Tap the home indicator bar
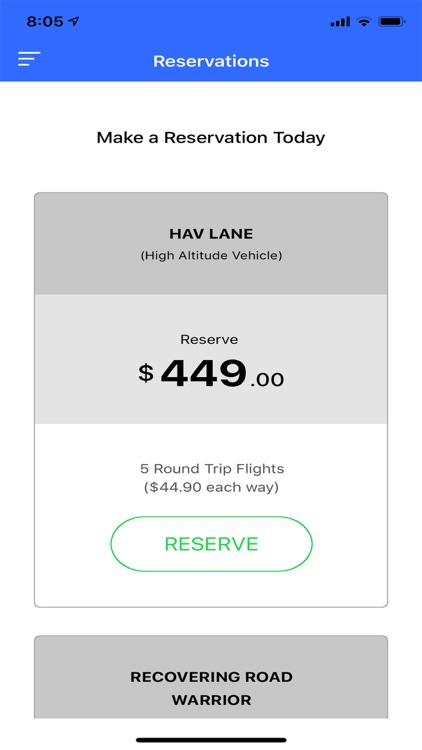The image size is (422, 750). pos(211,740)
